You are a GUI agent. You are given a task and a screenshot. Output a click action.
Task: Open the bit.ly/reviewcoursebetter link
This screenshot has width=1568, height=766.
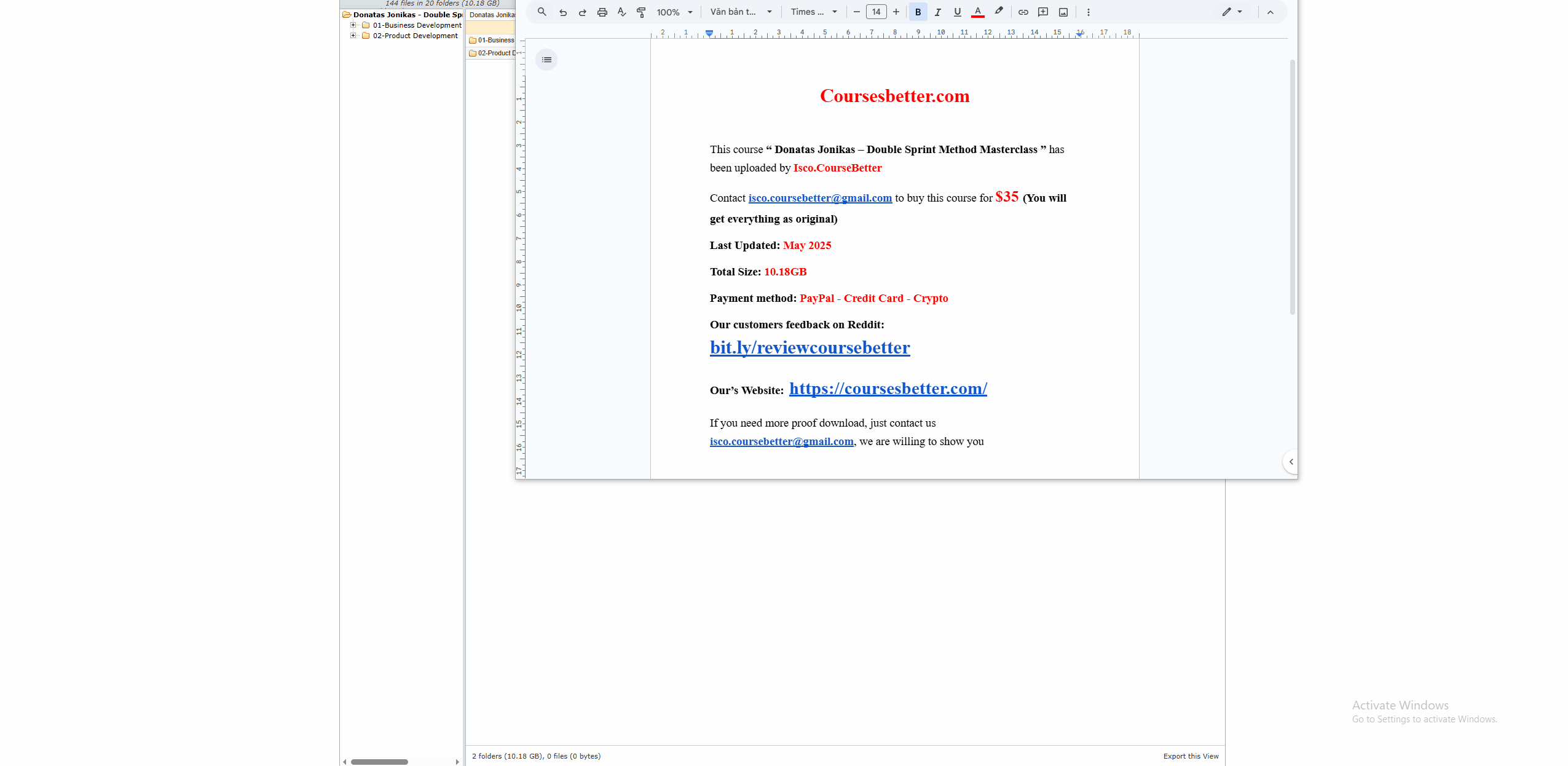[810, 347]
